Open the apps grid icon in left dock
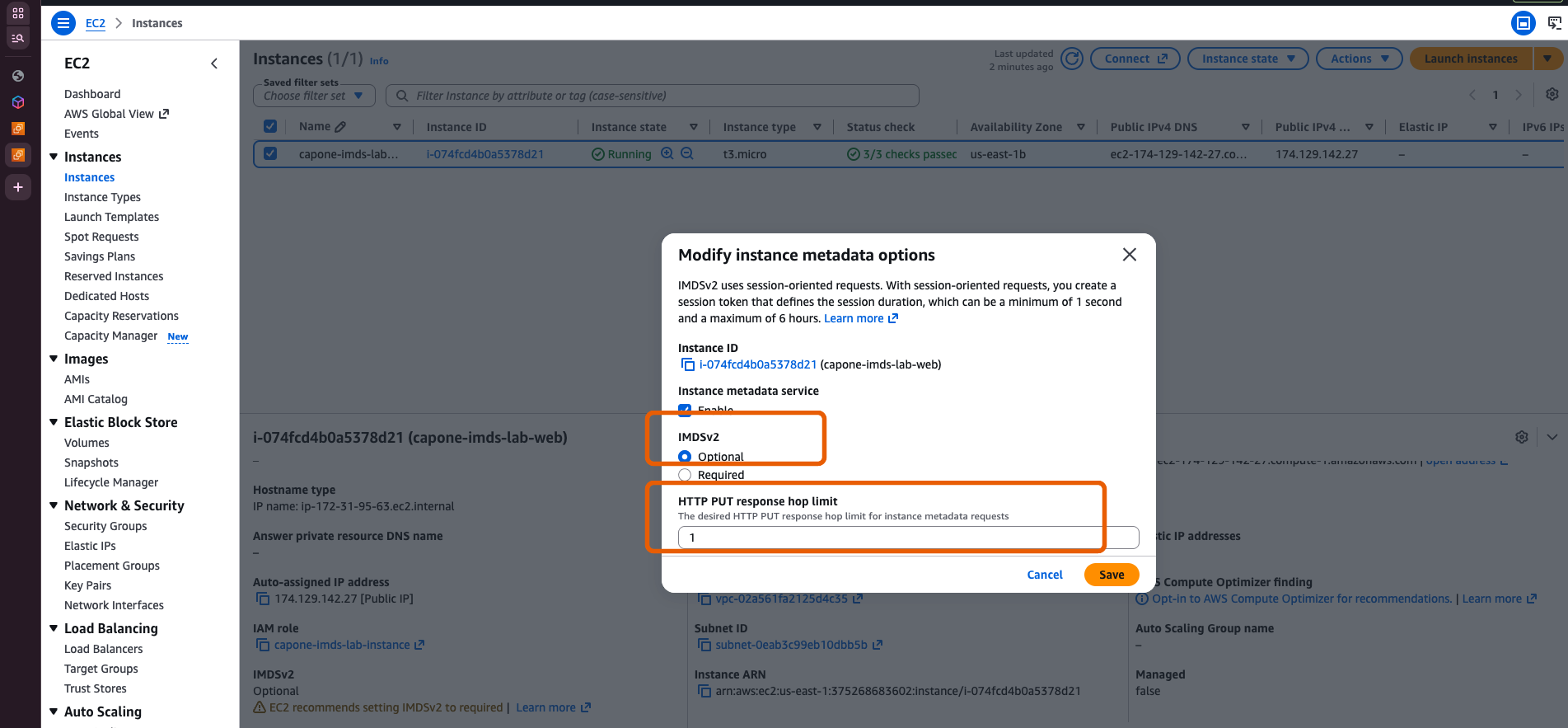 coord(18,13)
